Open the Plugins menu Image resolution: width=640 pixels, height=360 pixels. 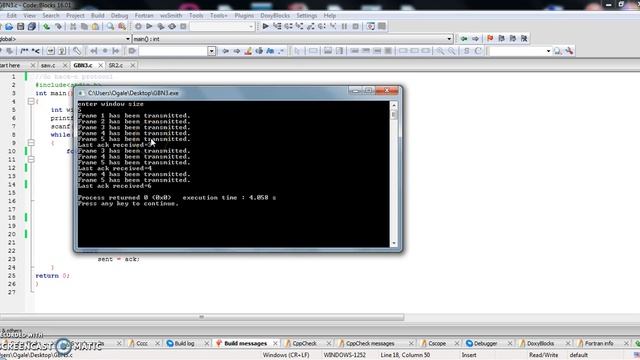tap(244, 16)
